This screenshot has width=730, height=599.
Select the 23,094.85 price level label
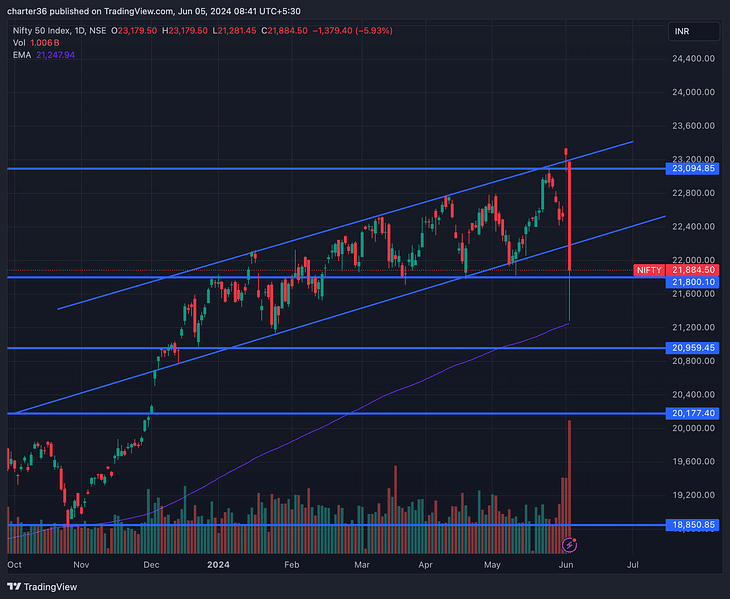click(x=693, y=168)
